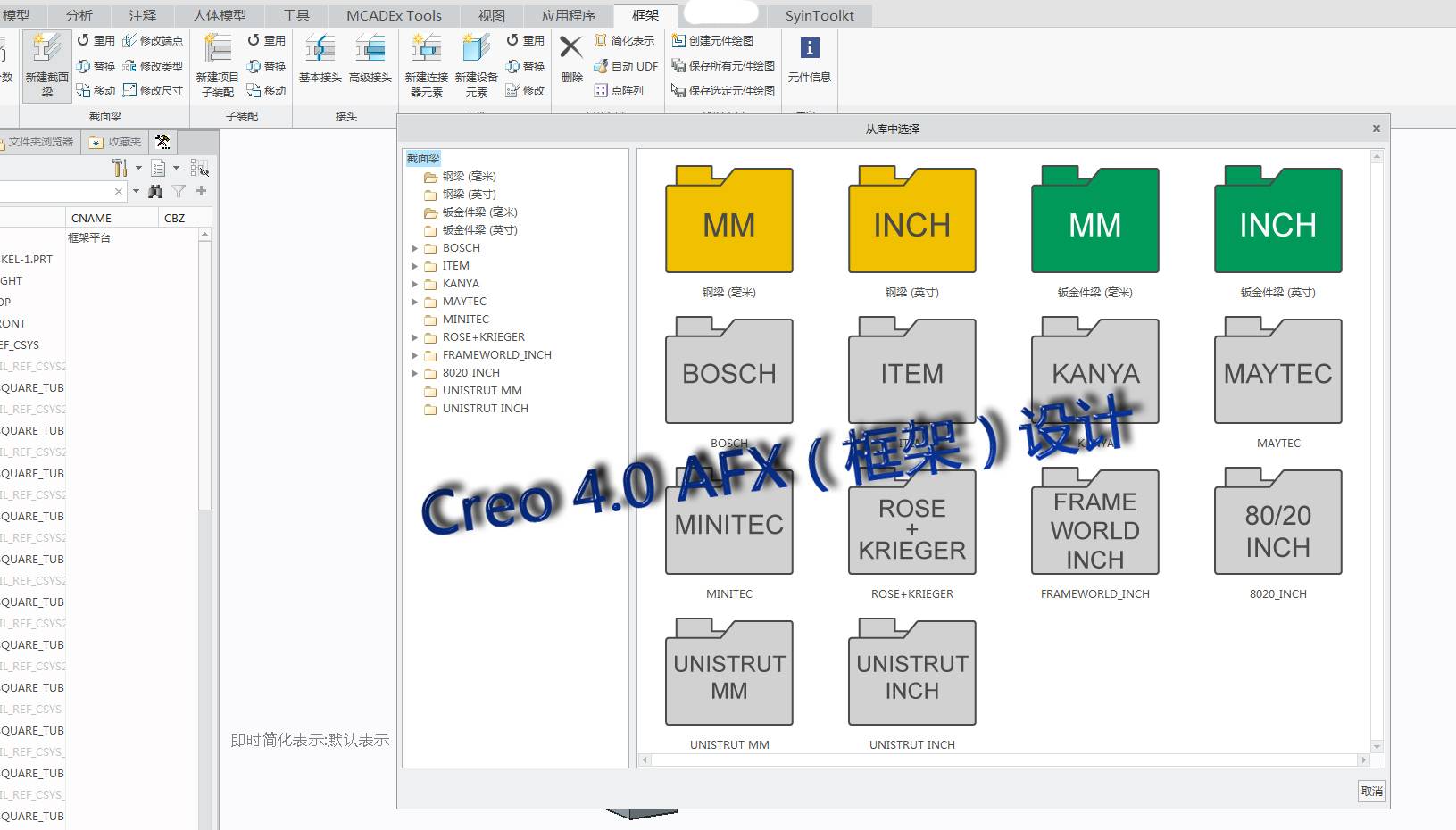Open the green MM sheet-metal folder thumbnail
The width and height of the screenshot is (1456, 830).
(1094, 221)
